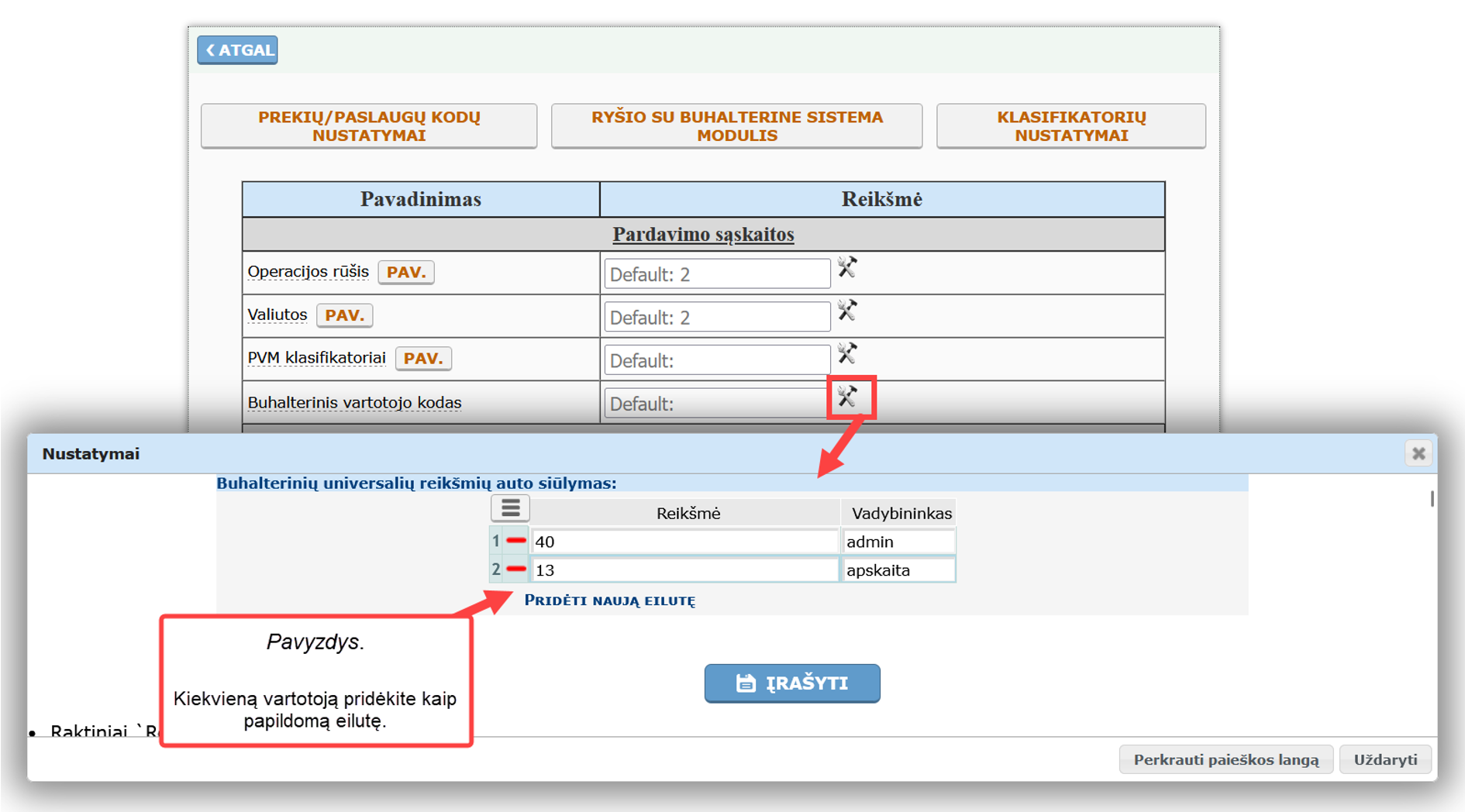Screen dimensions: 1465x812
Task: Open tools settings icon for PVM klasifikatoriai
Action: click(847, 354)
